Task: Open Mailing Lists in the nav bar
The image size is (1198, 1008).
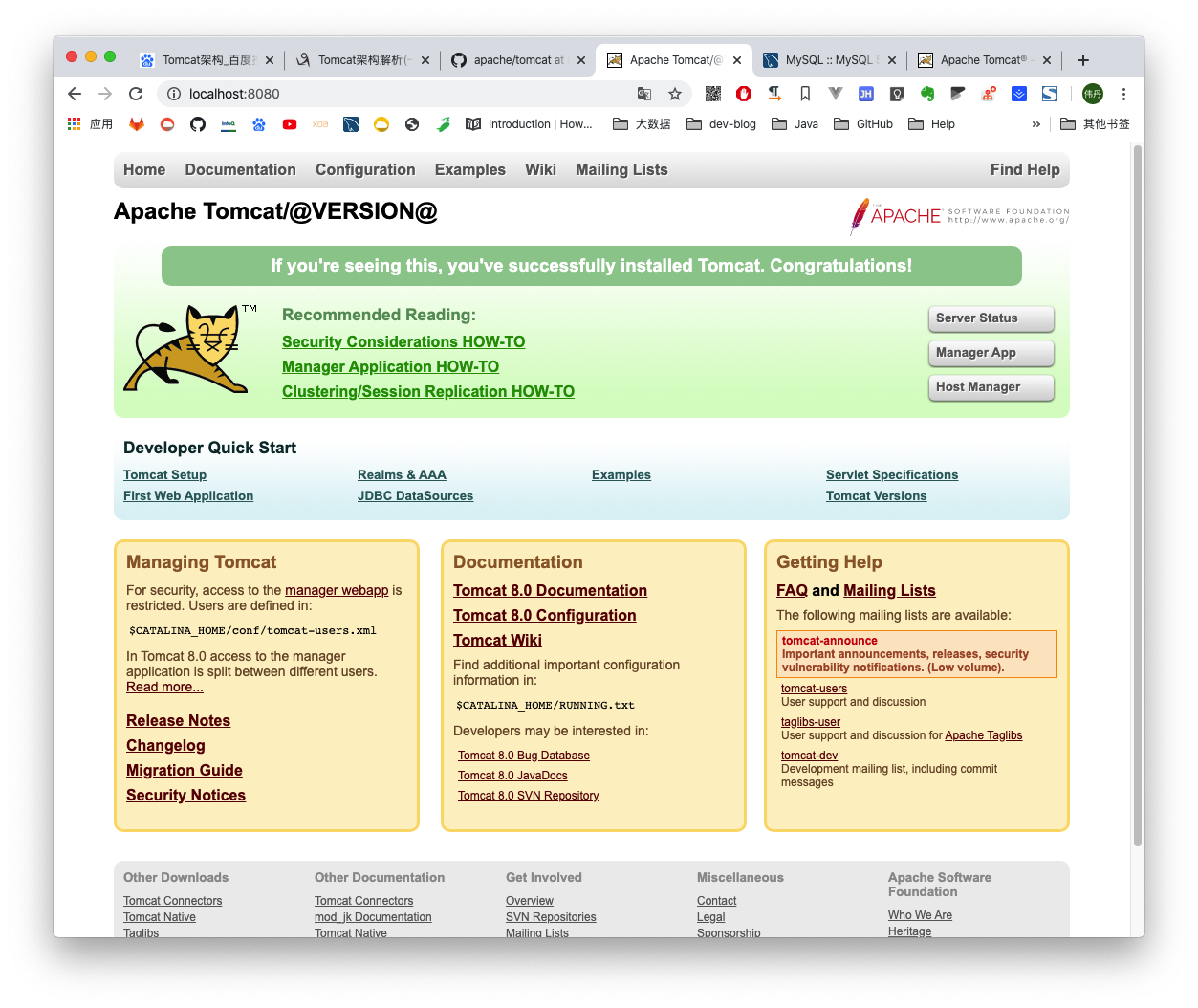Action: (x=621, y=169)
